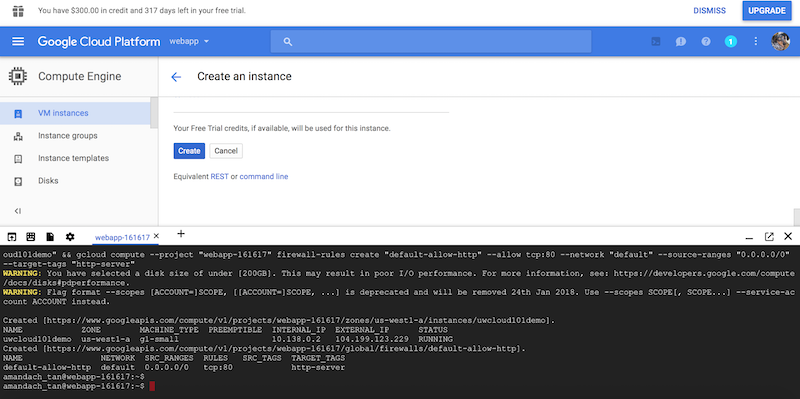Click the Compute Engine chip icon
The width and height of the screenshot is (800, 399).
click(18, 77)
